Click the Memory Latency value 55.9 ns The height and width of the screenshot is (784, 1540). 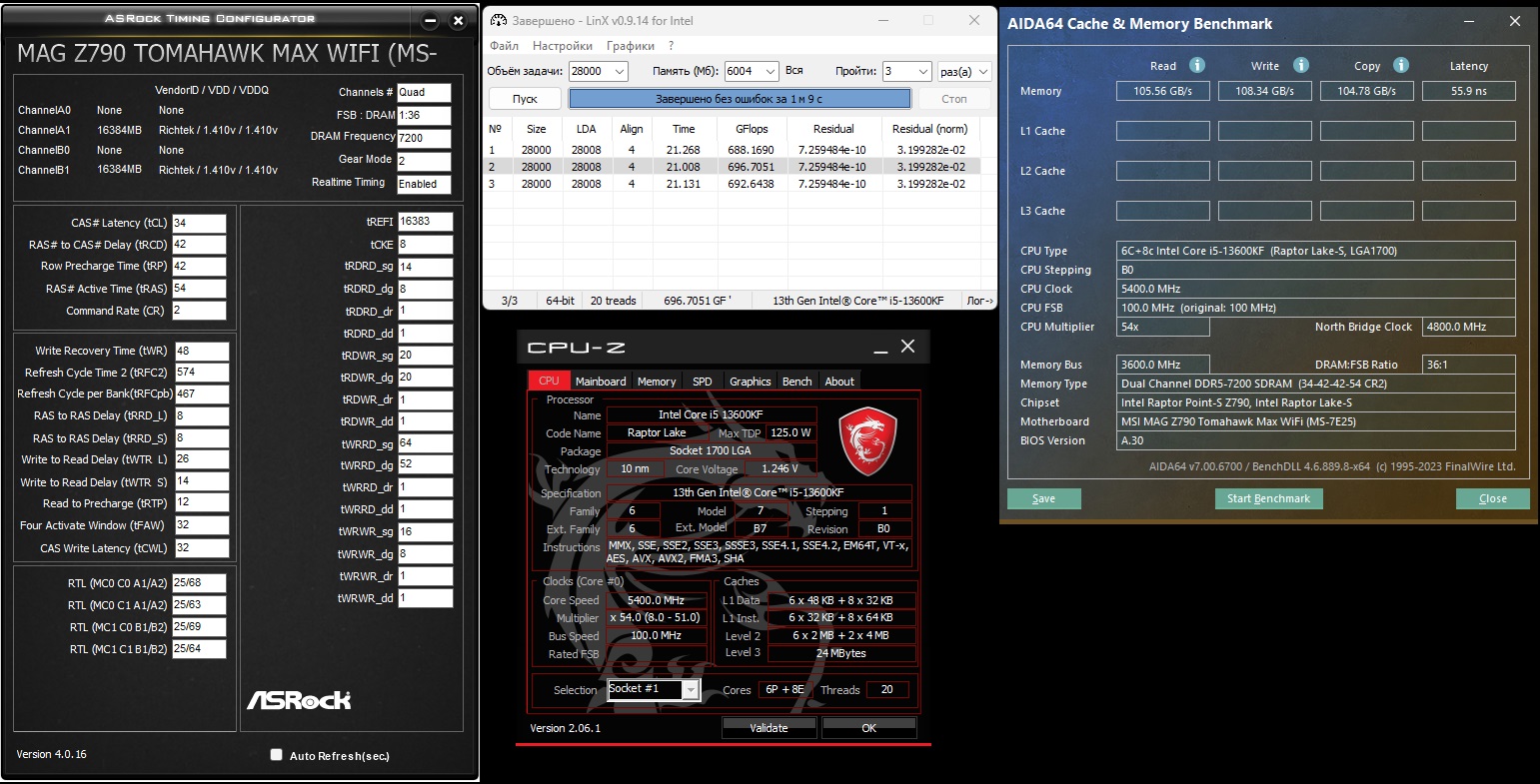point(1469,91)
